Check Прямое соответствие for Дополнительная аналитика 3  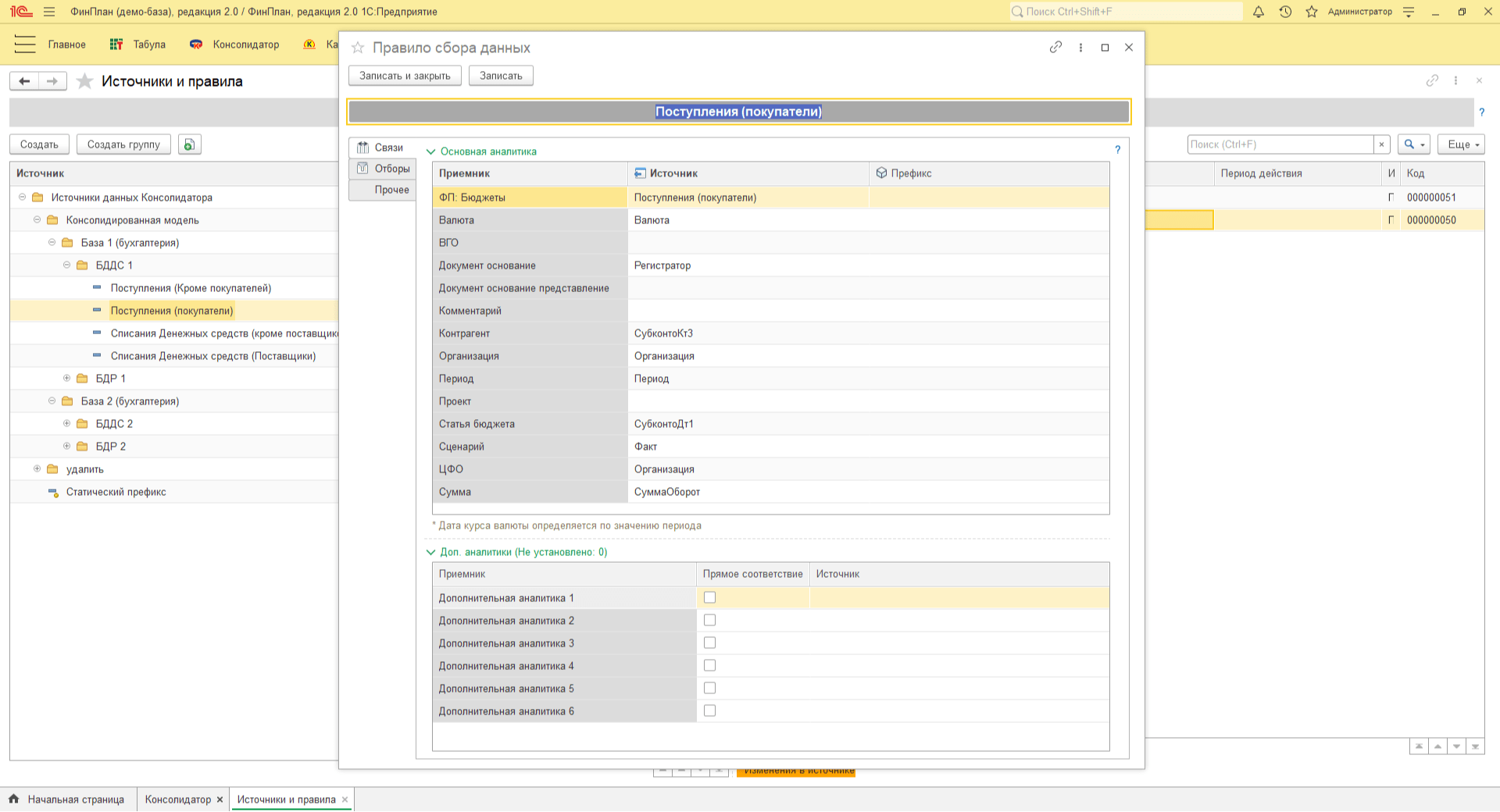(x=709, y=643)
